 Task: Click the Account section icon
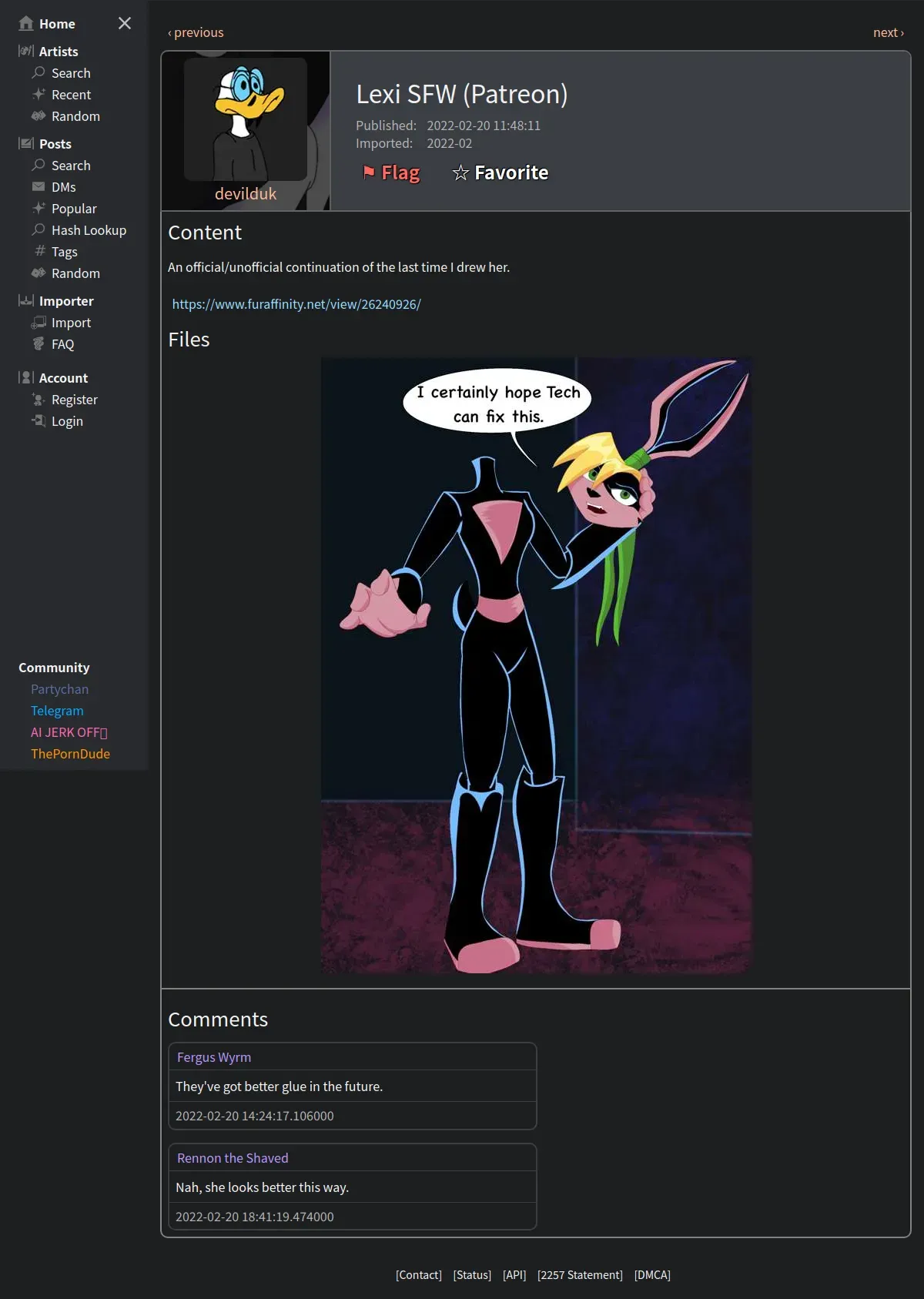[26, 378]
